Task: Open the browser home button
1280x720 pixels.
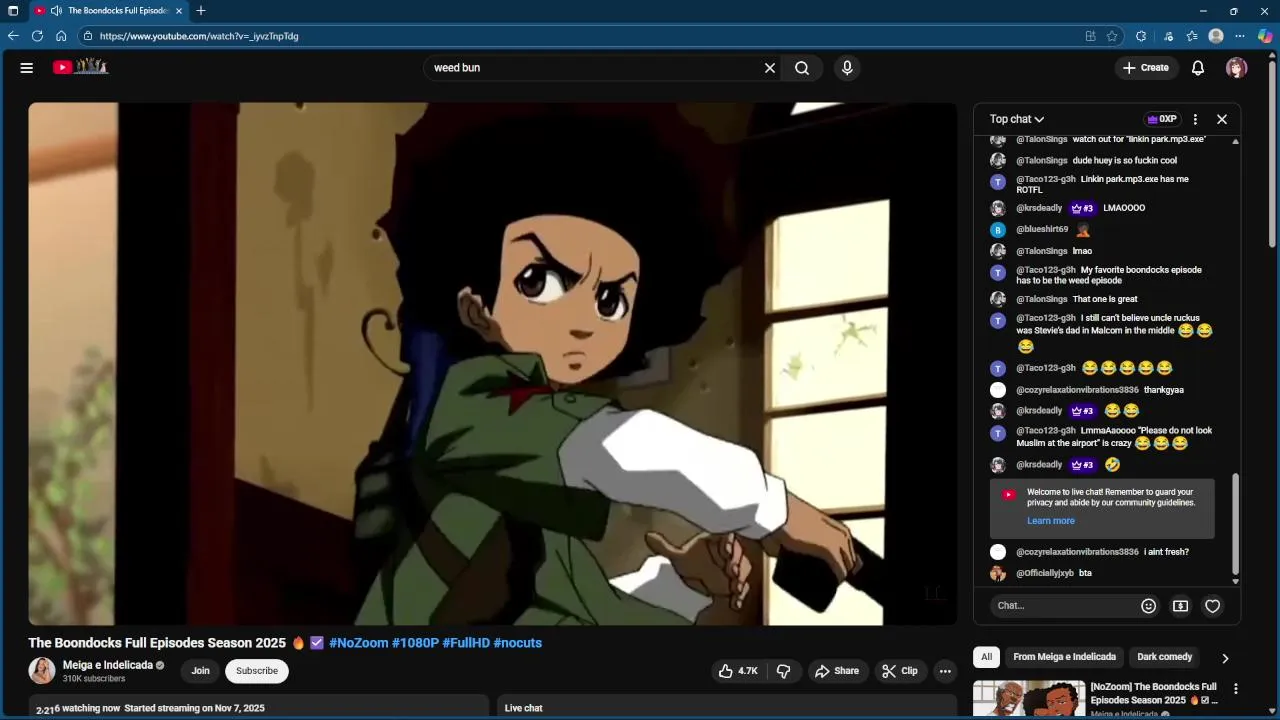Action: click(61, 36)
